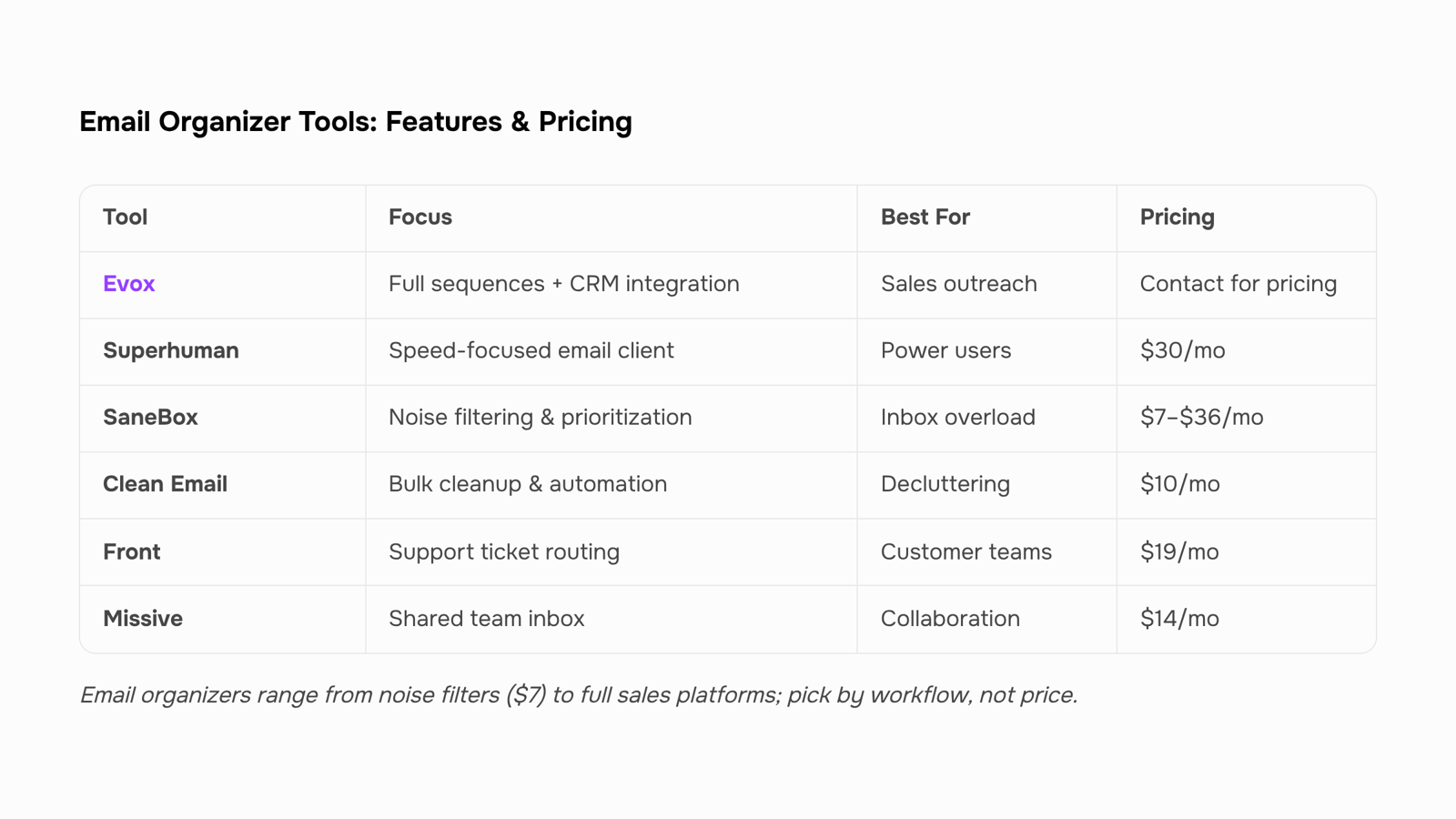Click the Focus column header

click(x=420, y=217)
